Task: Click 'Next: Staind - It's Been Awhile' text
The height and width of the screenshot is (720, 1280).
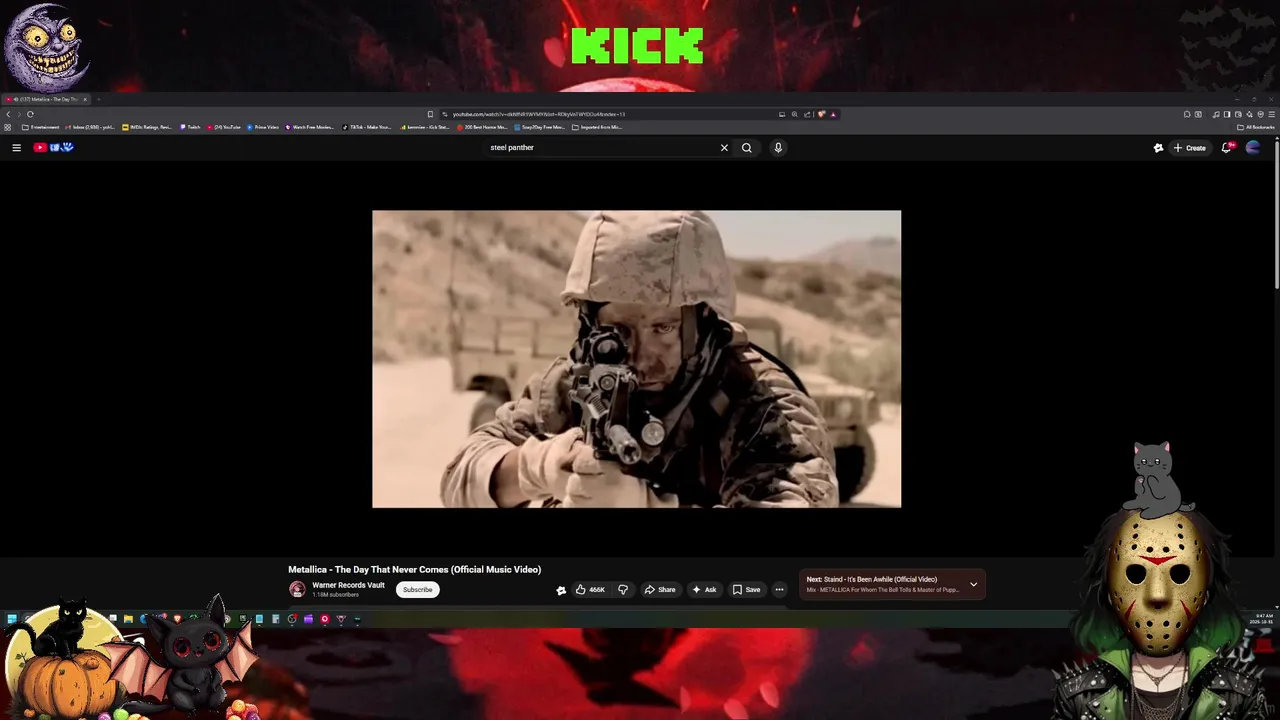Action: tap(872, 579)
